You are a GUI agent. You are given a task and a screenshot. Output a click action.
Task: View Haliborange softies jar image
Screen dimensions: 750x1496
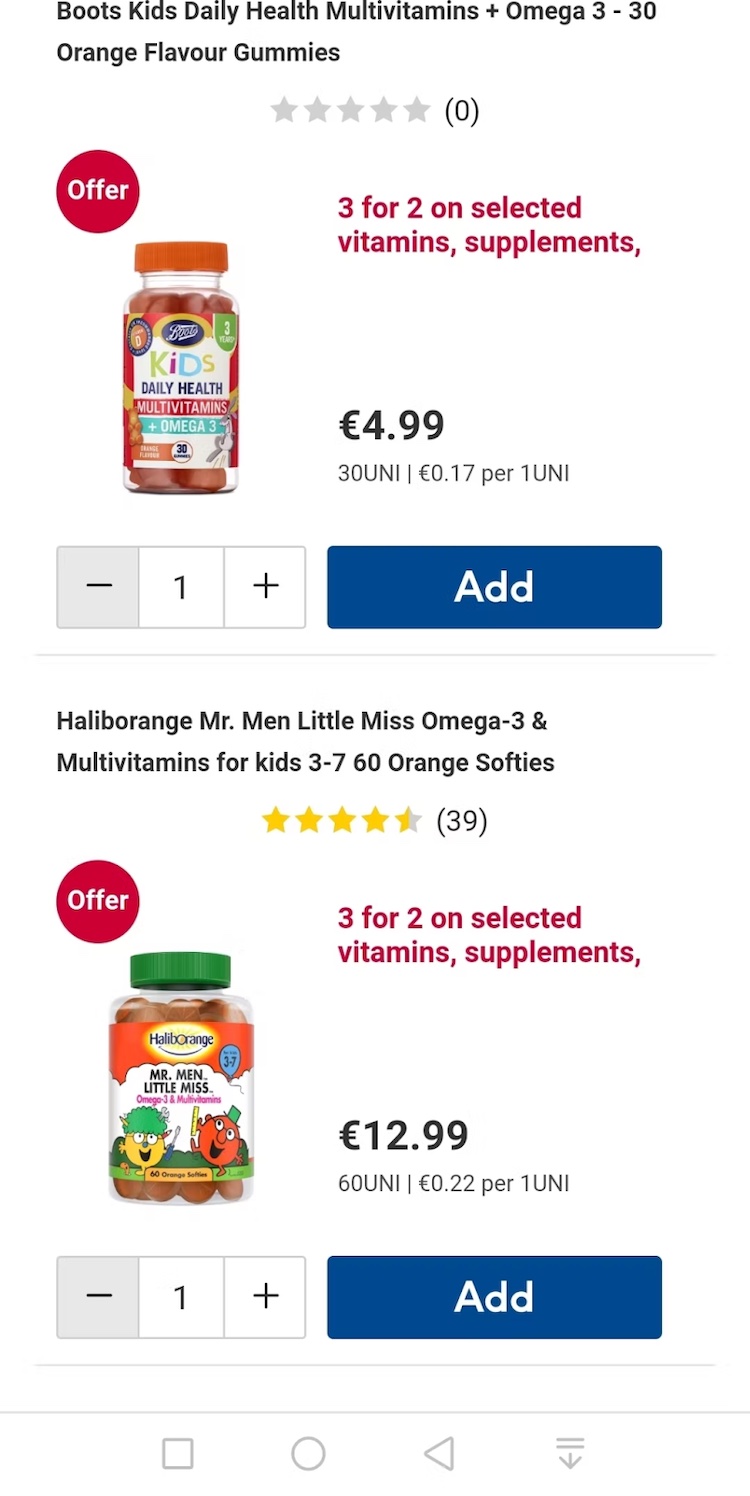(x=181, y=1078)
